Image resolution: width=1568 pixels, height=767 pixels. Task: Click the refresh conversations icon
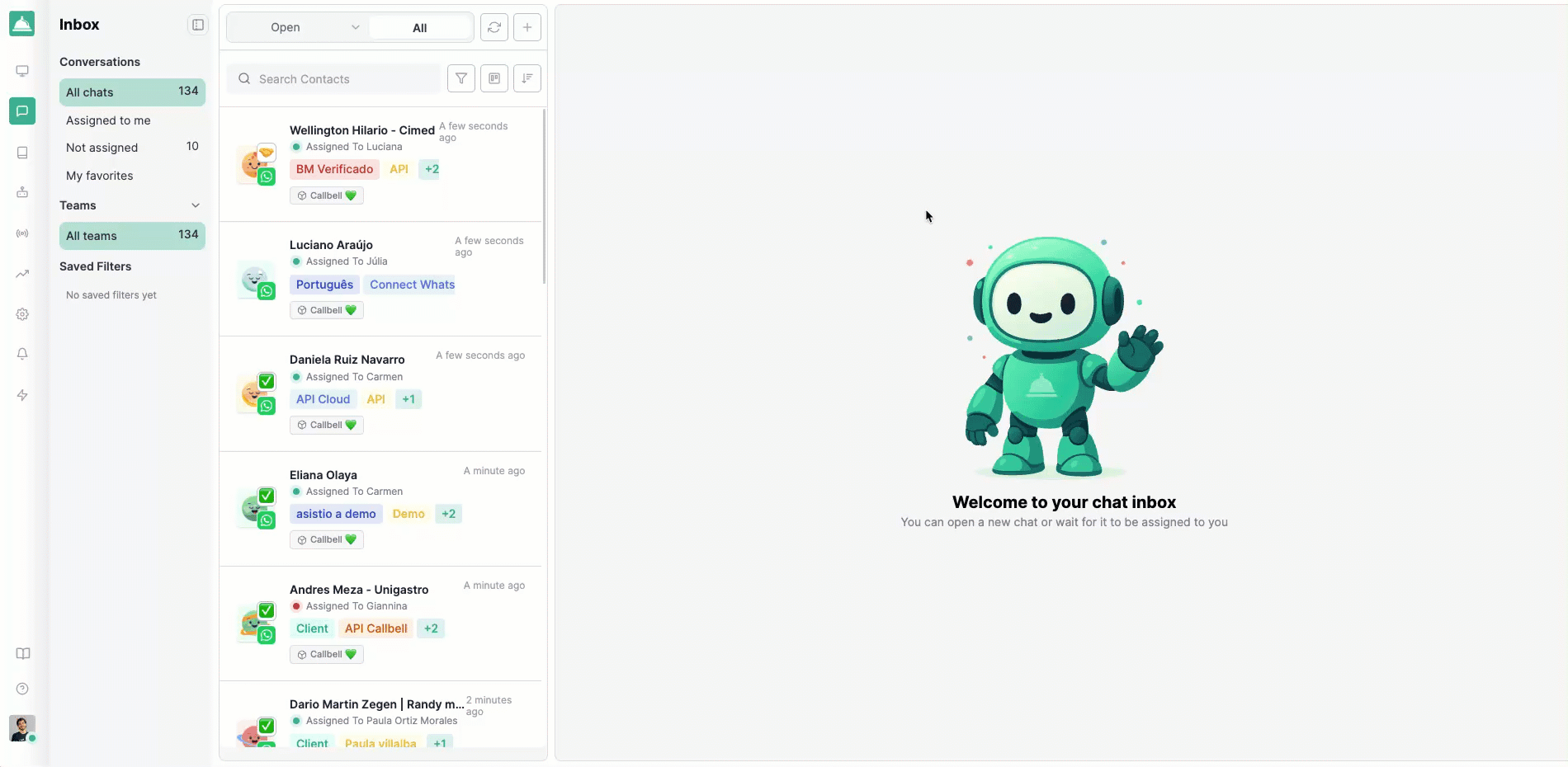[x=494, y=27]
